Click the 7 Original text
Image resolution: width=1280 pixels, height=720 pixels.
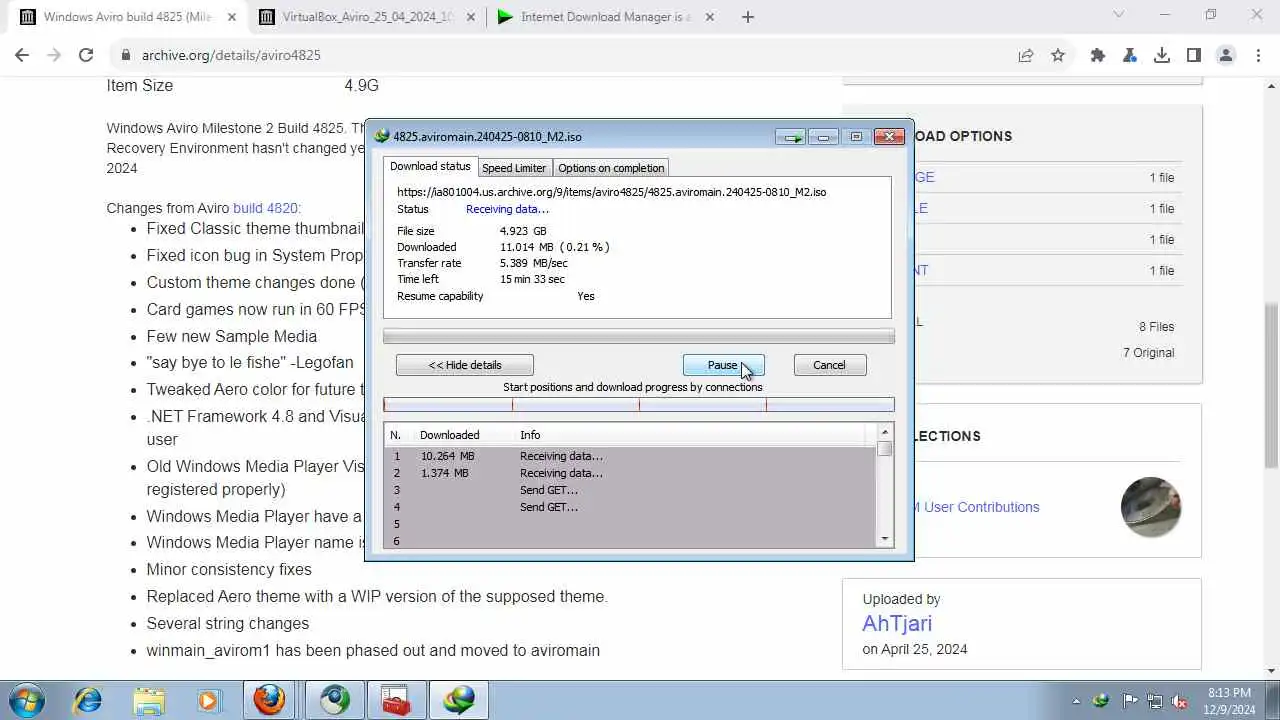point(1148,353)
